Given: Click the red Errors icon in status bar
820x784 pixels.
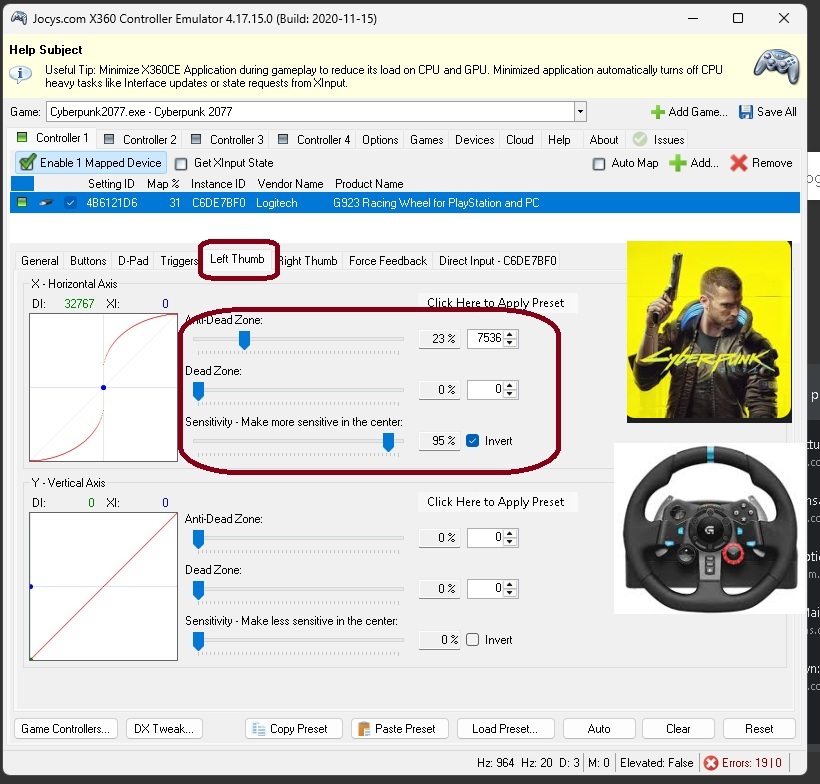Looking at the screenshot, I should click(710, 763).
